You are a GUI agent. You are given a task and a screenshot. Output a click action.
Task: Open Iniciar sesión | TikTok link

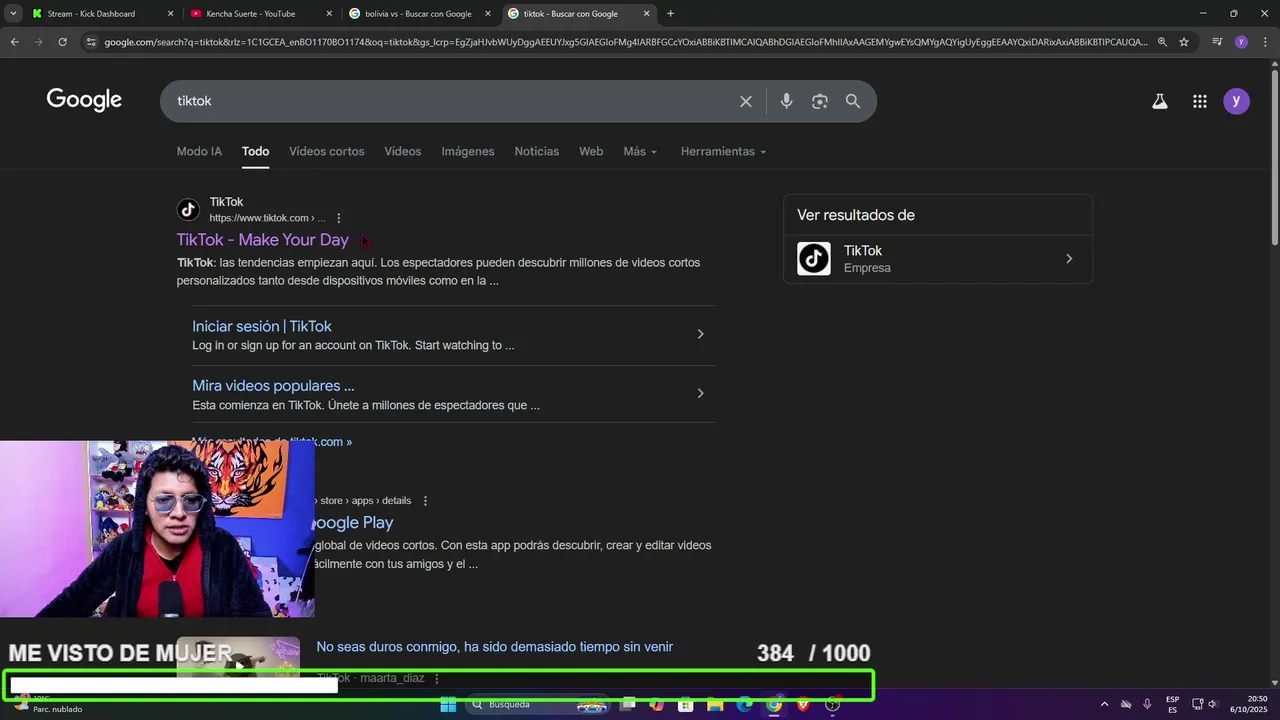(x=262, y=326)
